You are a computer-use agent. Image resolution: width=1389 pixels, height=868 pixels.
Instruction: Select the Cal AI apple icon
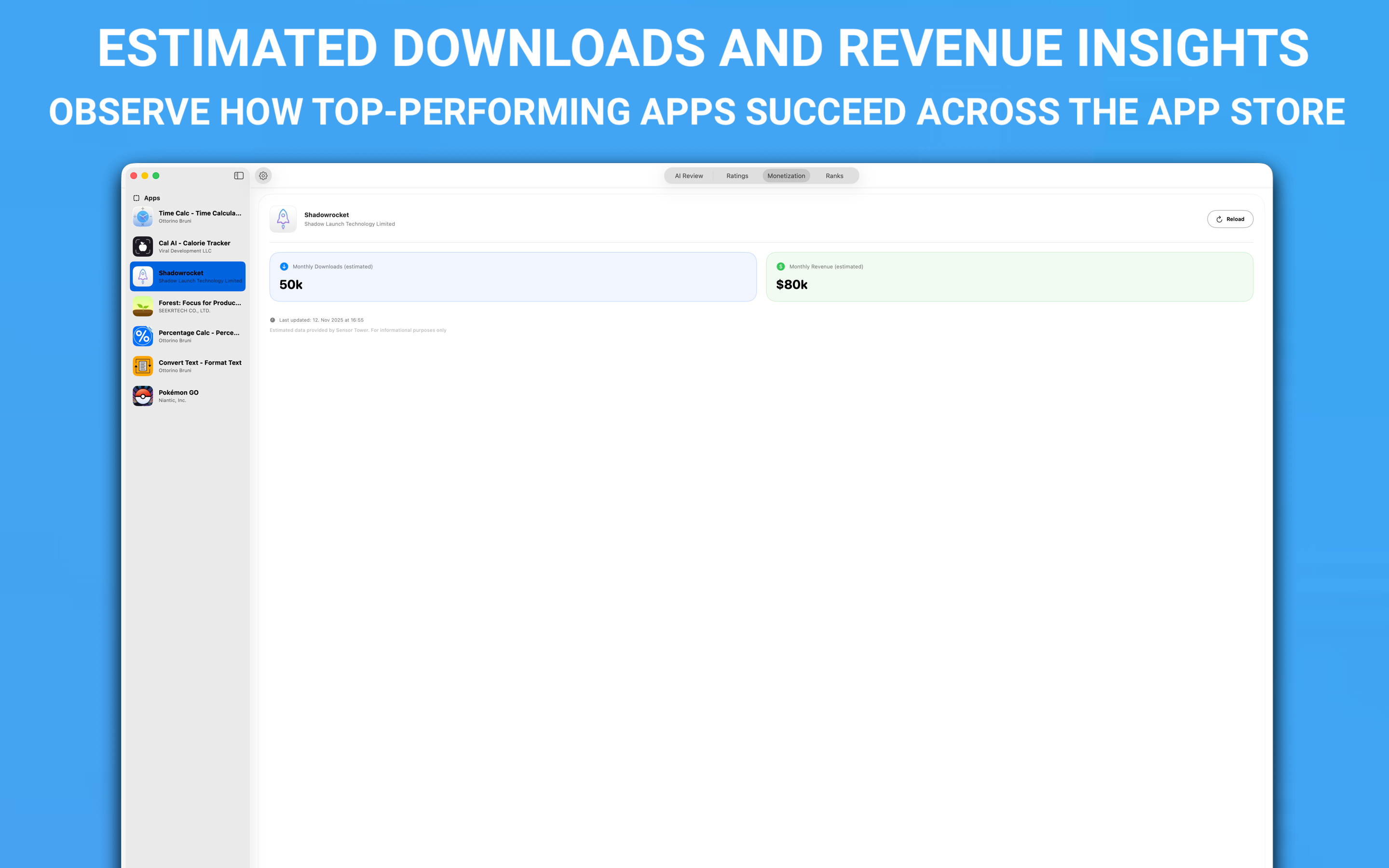(x=142, y=246)
